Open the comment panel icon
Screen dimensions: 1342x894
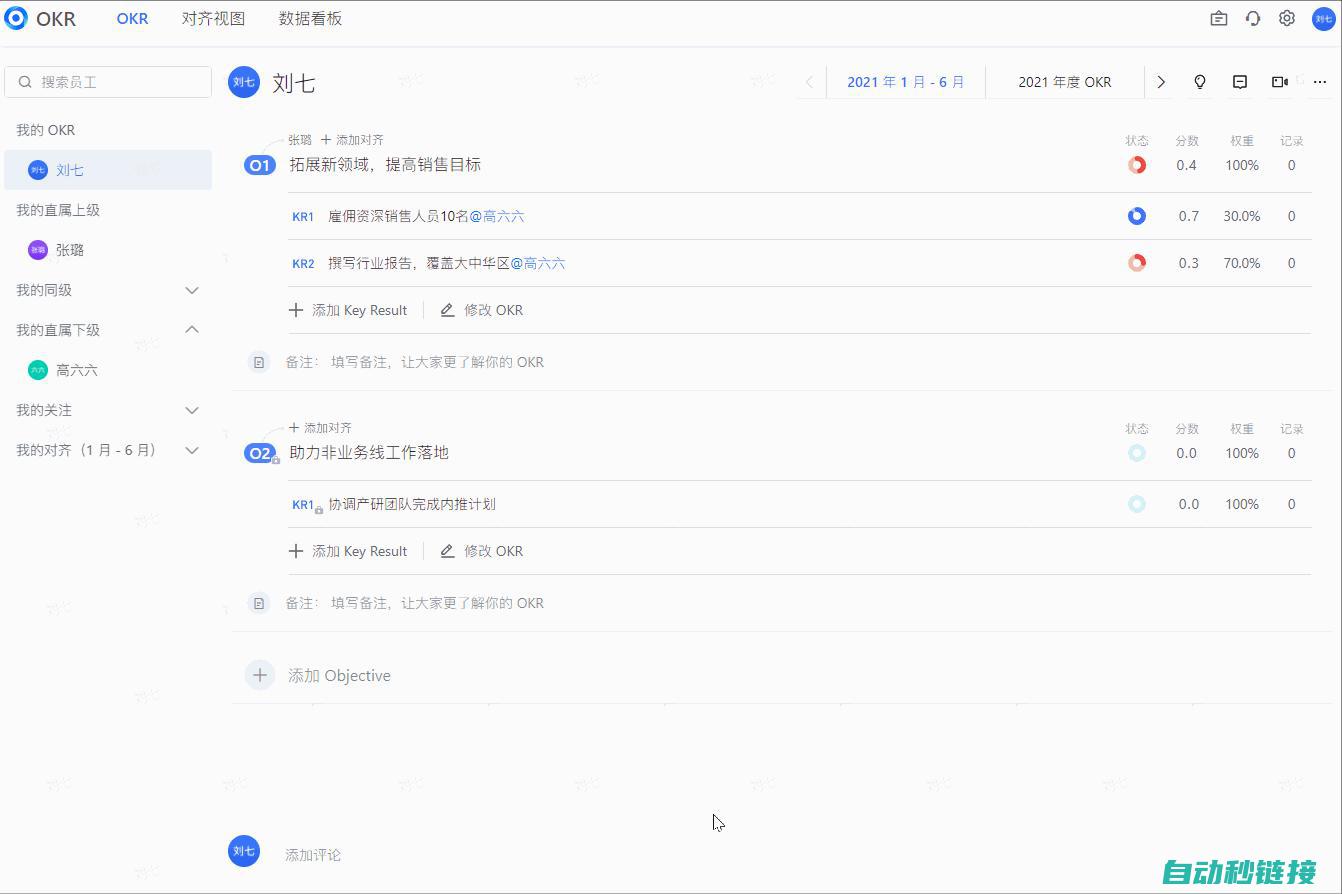(x=1240, y=82)
